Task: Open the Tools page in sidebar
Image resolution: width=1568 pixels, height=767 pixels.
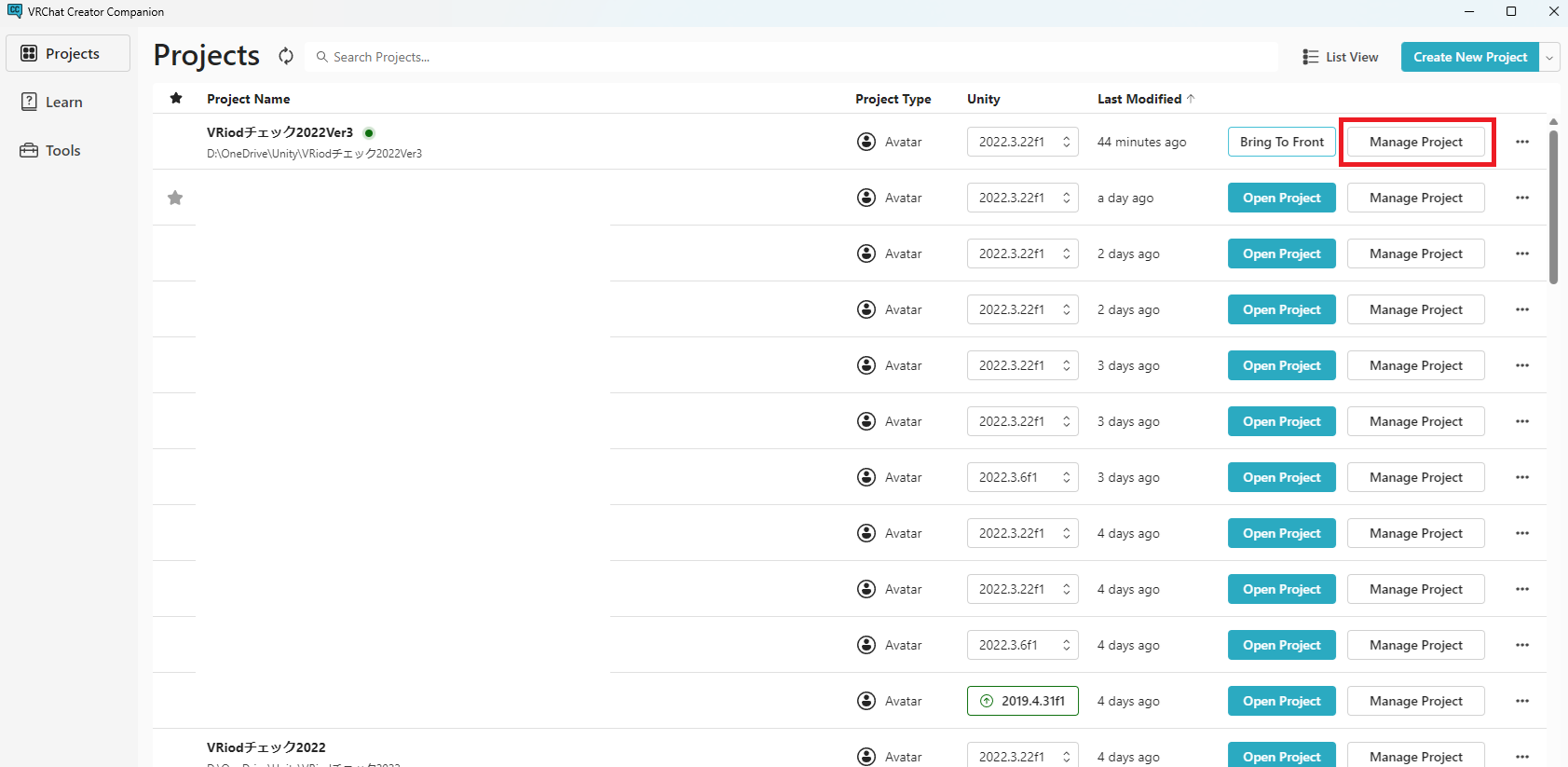Action: pos(68,150)
